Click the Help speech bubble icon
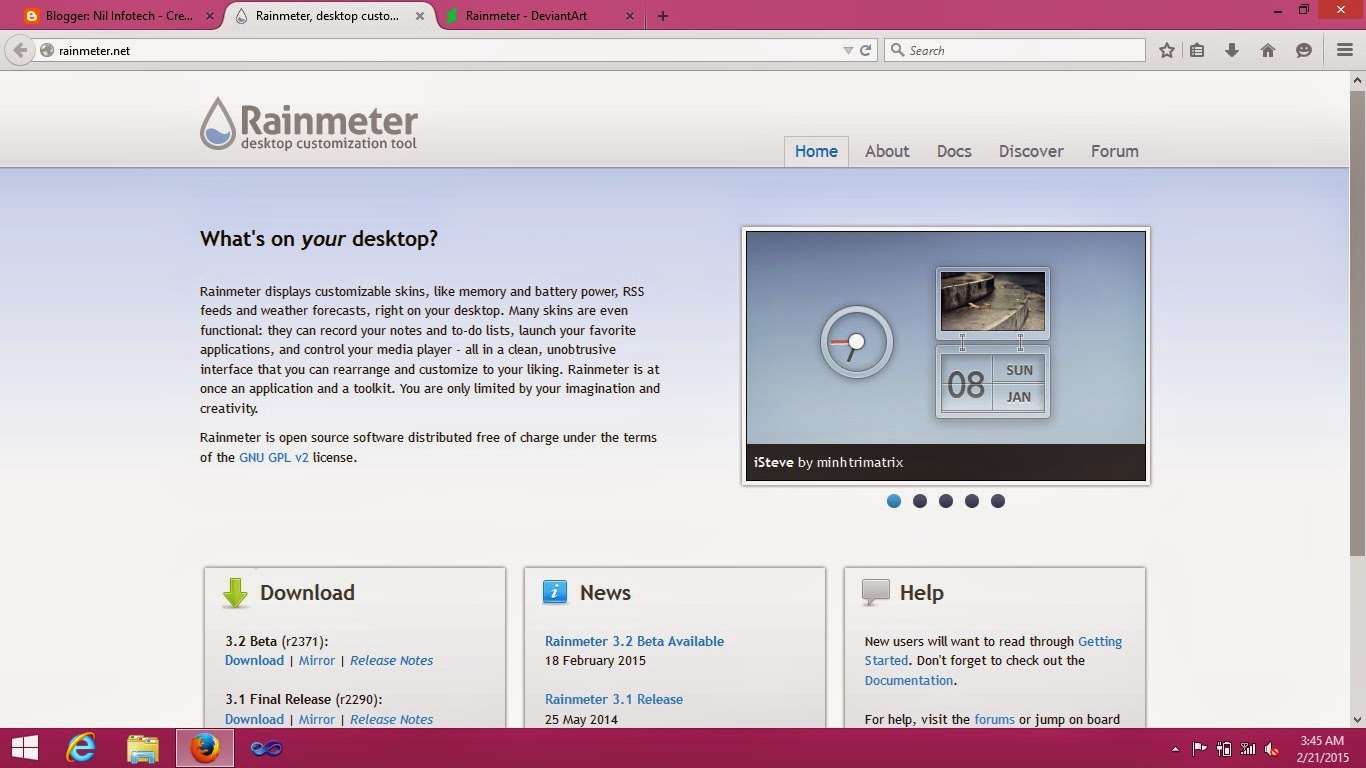The width and height of the screenshot is (1366, 768). pyautogui.click(x=874, y=591)
